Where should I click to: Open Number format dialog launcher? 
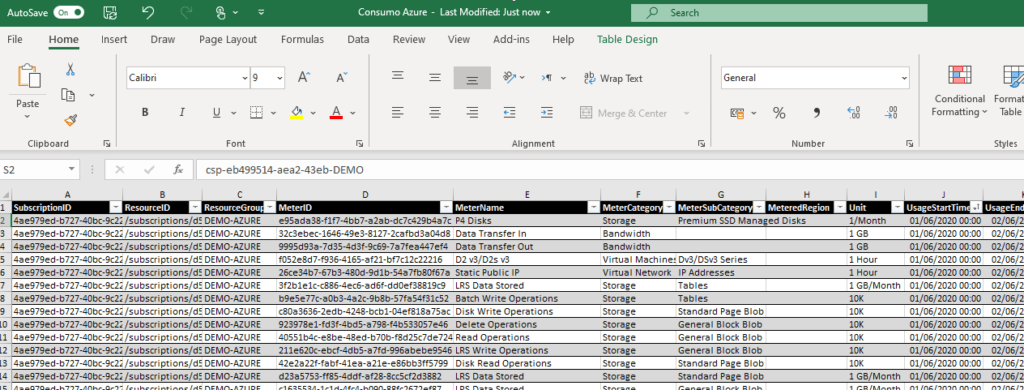coord(909,143)
